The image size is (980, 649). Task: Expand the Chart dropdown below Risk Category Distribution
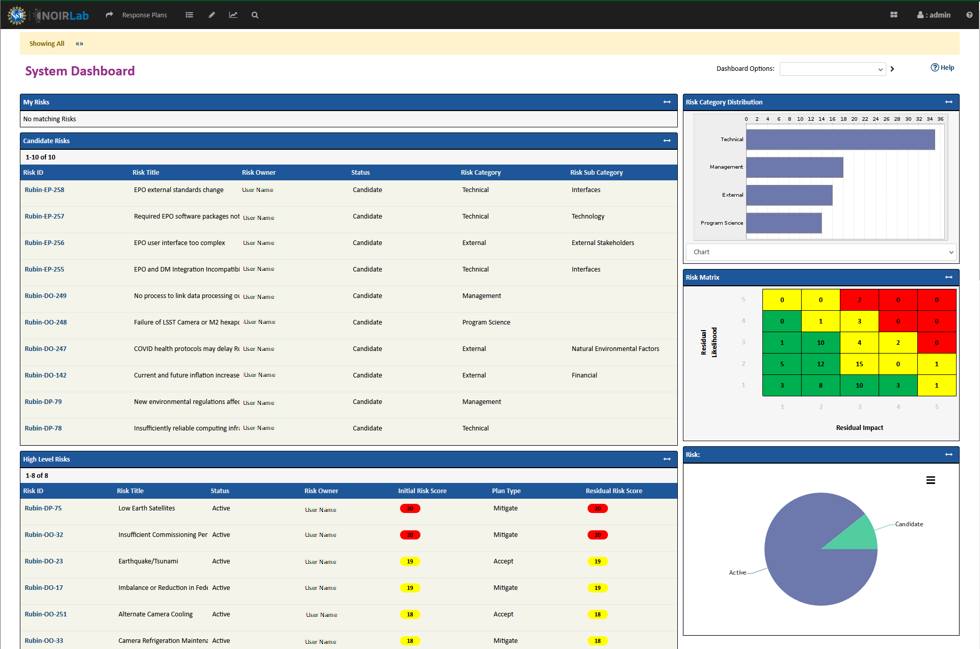821,251
